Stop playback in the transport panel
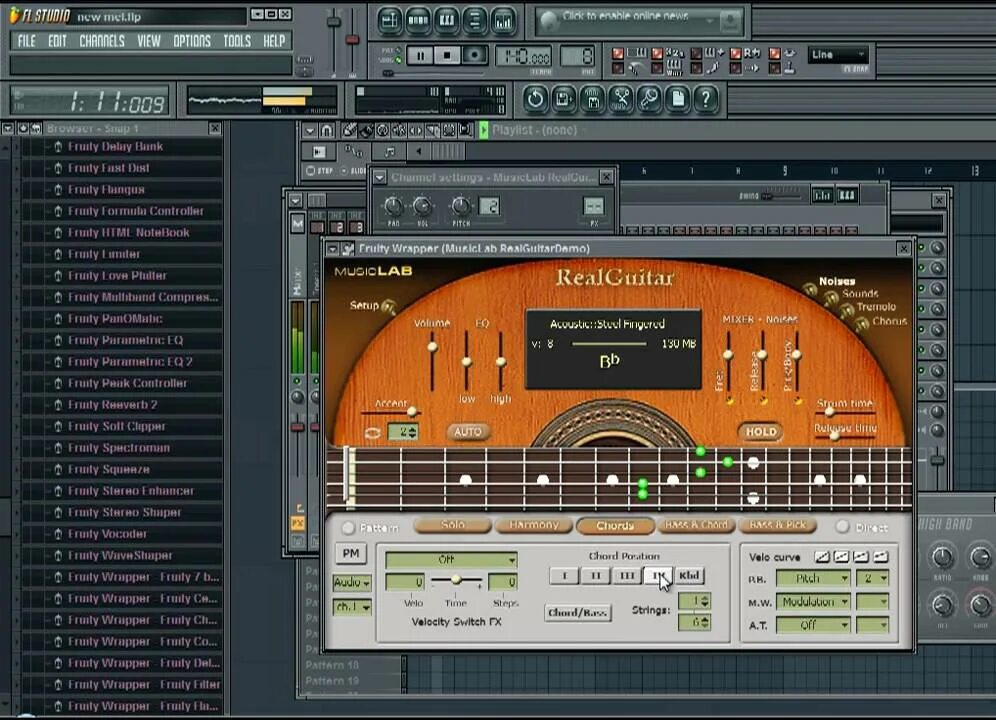This screenshot has width=996, height=720. pos(447,56)
